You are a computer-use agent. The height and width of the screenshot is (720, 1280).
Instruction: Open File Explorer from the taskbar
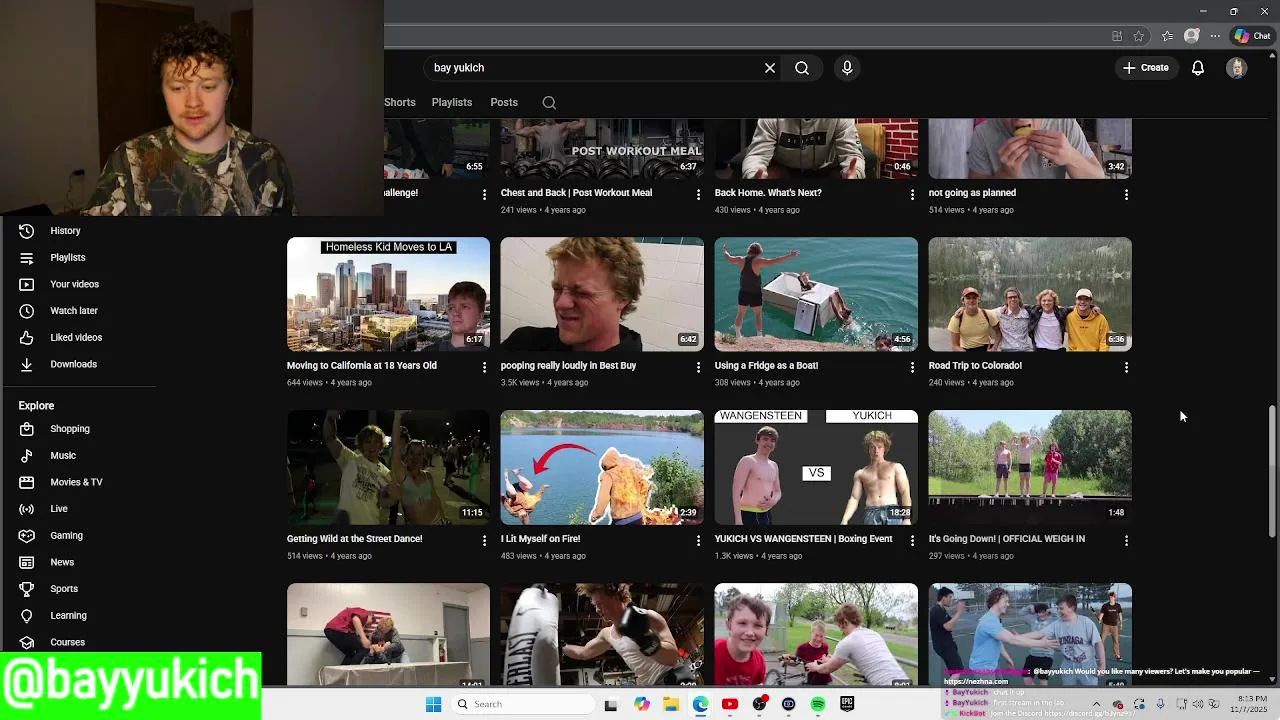pos(671,704)
